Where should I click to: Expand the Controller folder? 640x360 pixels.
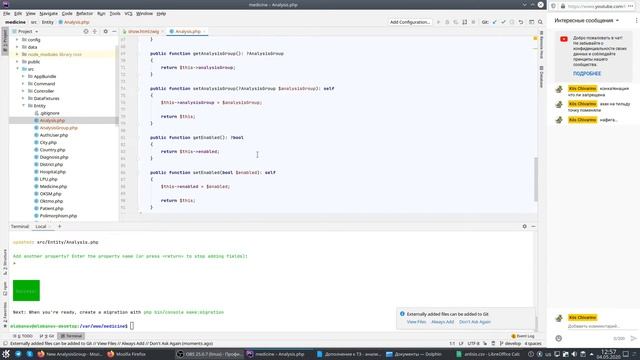coord(23,91)
